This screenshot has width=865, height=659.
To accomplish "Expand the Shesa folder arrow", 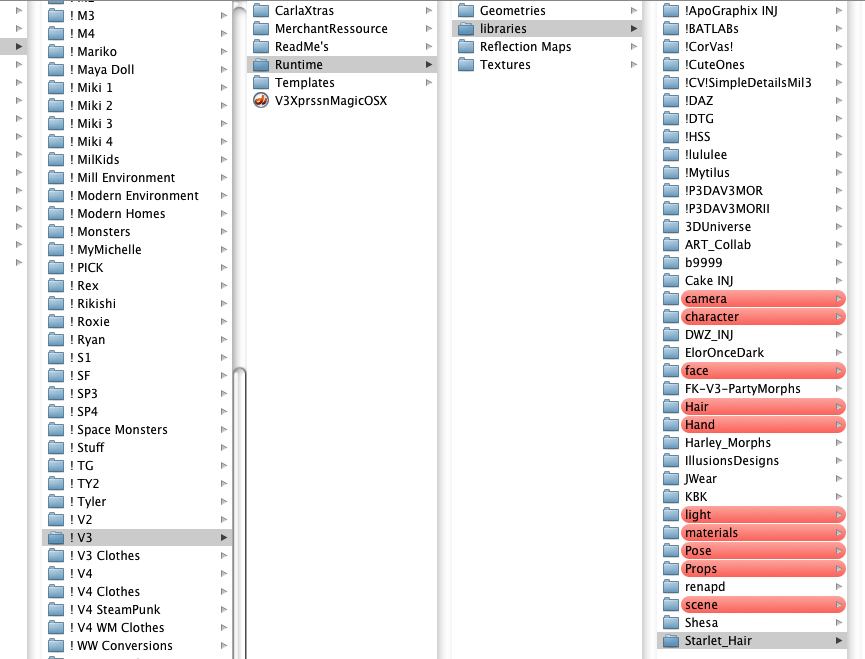I will pyautogui.click(x=839, y=623).
